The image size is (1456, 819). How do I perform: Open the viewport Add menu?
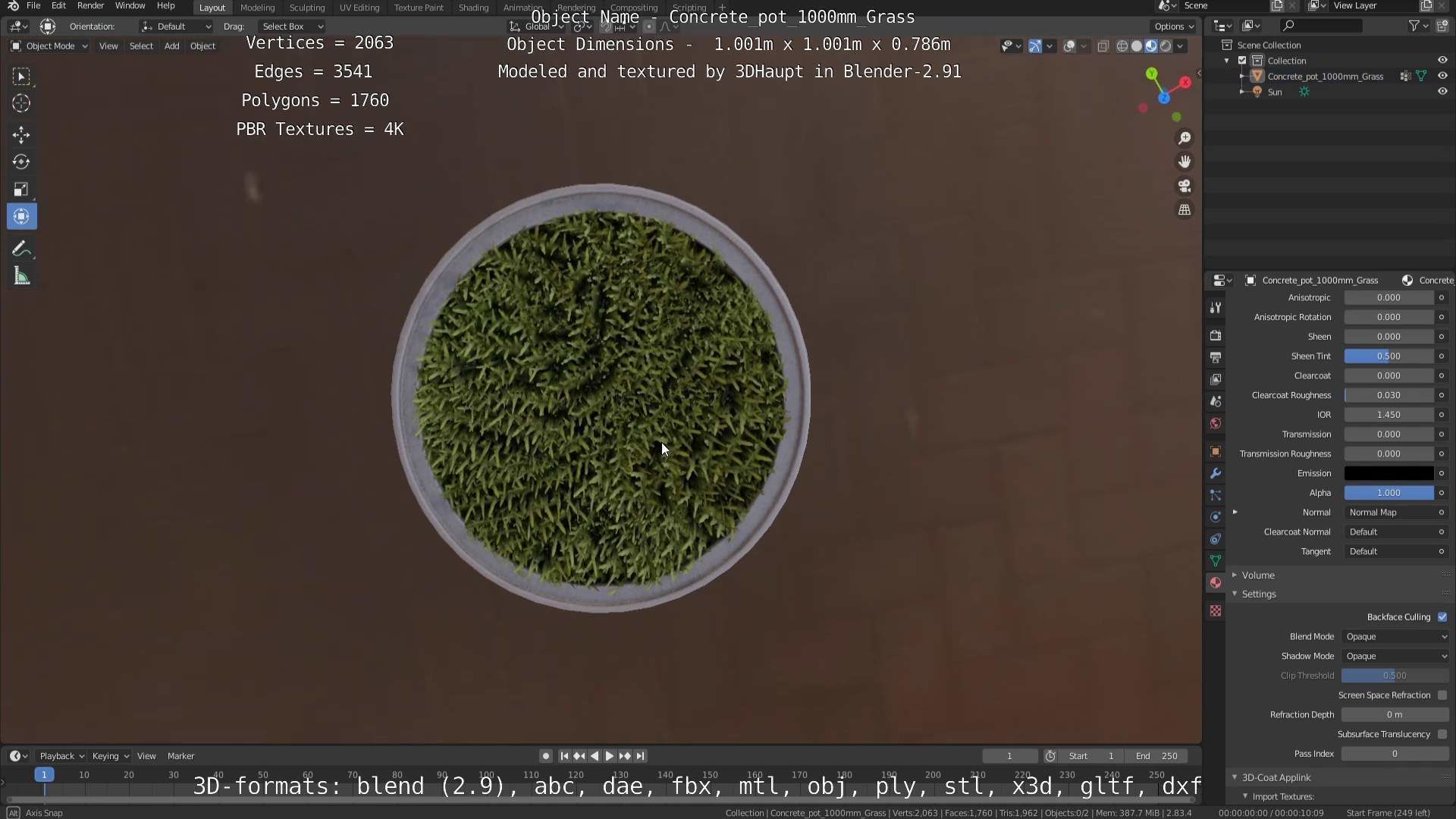click(x=172, y=46)
